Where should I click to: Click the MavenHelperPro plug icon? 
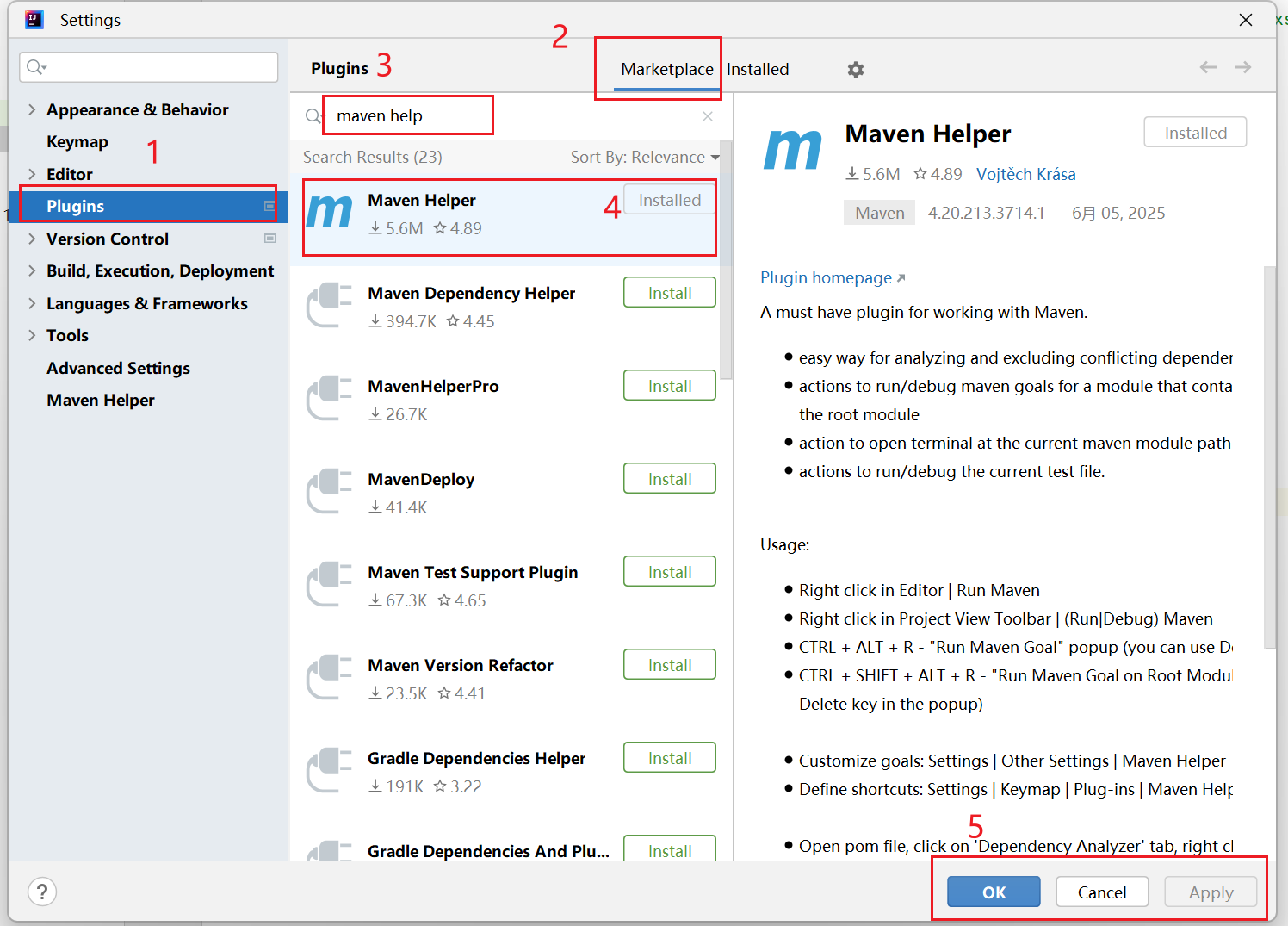[x=330, y=398]
